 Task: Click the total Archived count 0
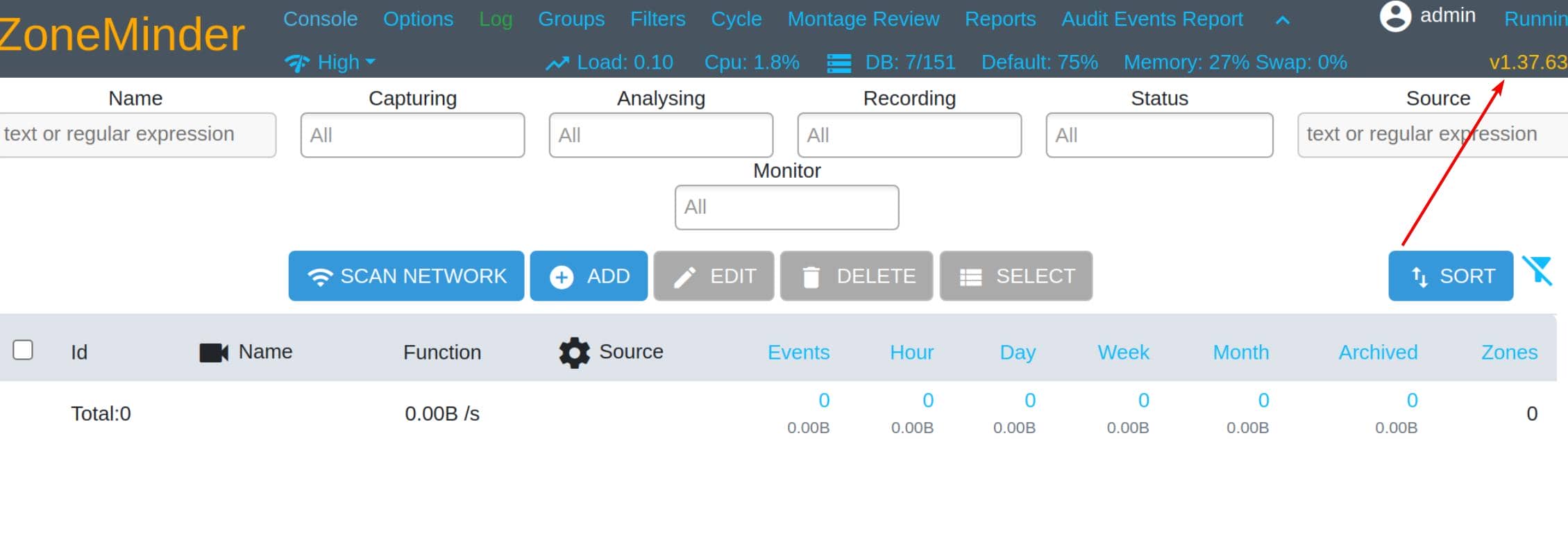tap(1412, 401)
